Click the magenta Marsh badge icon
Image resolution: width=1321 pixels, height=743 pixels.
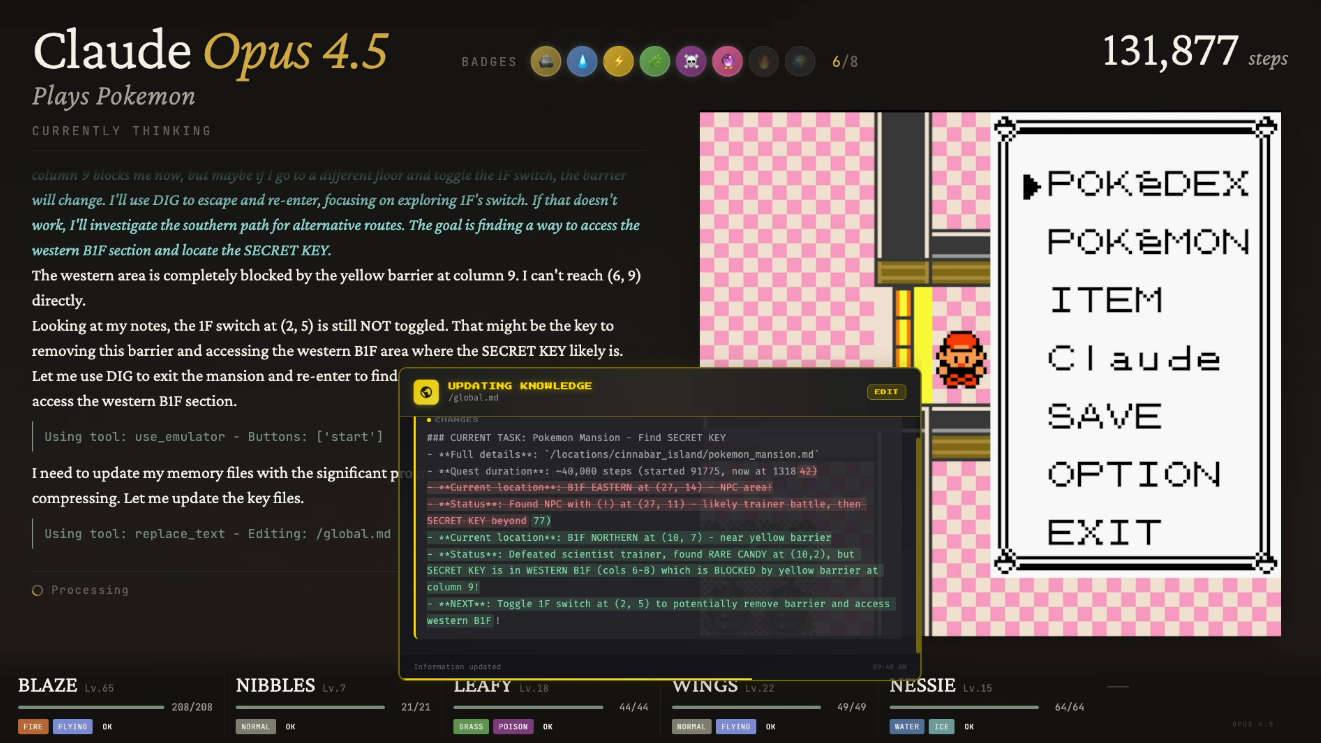(x=727, y=62)
